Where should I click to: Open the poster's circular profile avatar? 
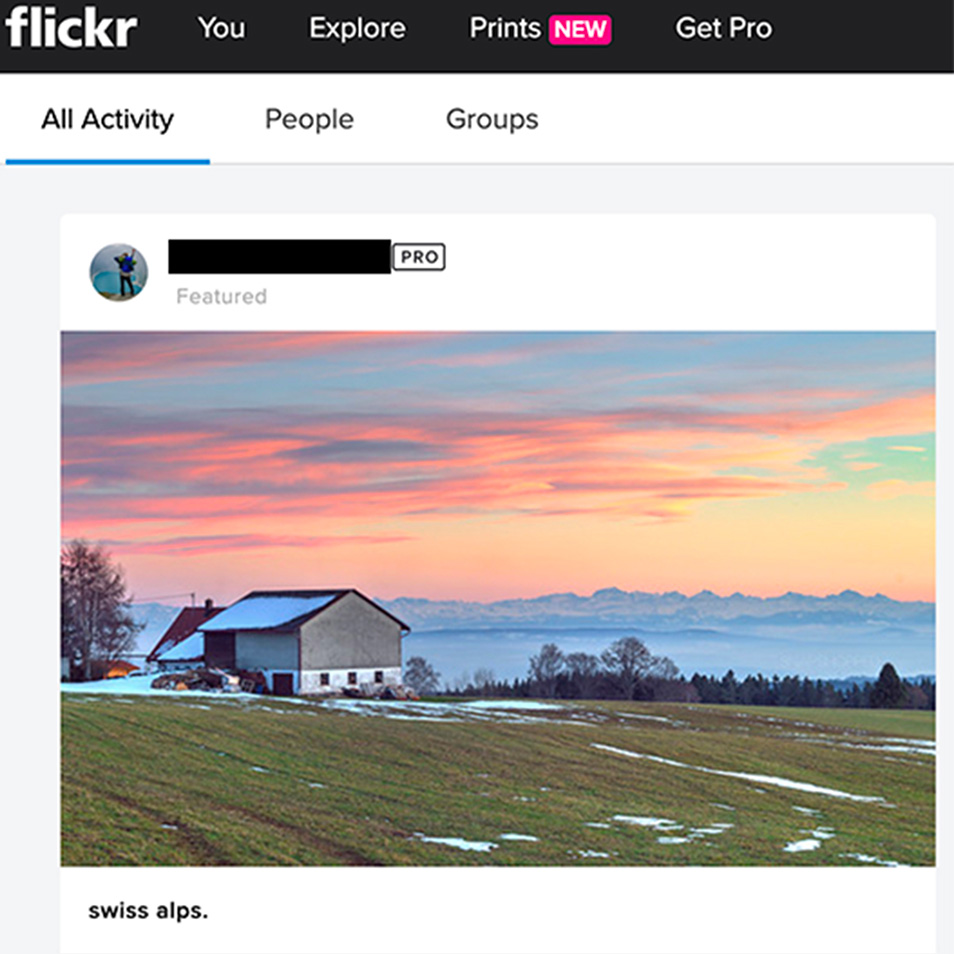pyautogui.click(x=119, y=273)
